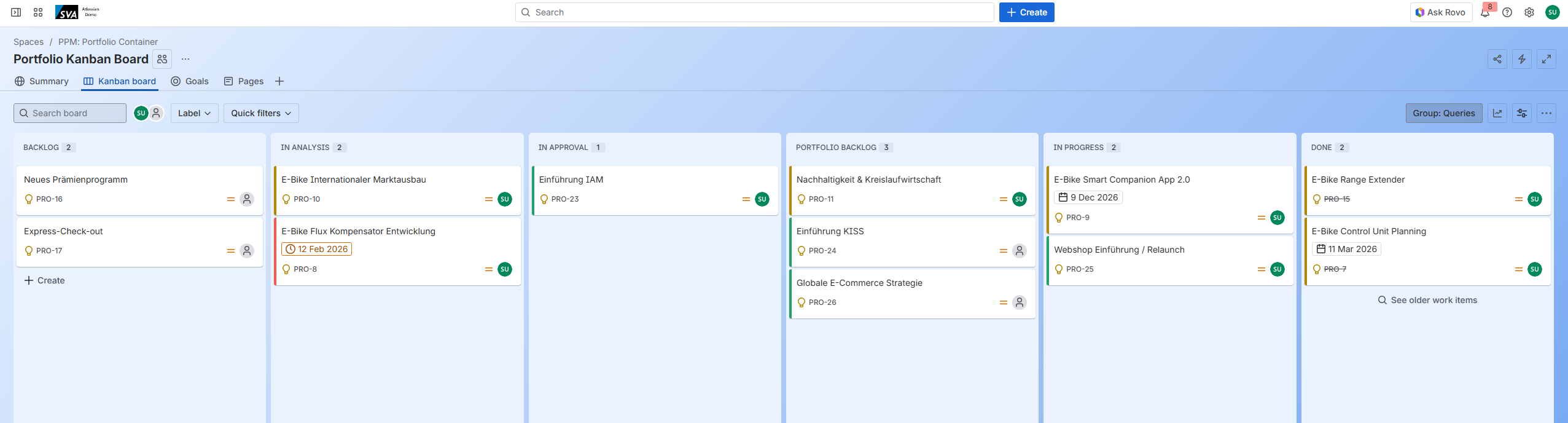Switch to the Goals tab
Image resolution: width=1568 pixels, height=423 pixels.
coord(190,81)
